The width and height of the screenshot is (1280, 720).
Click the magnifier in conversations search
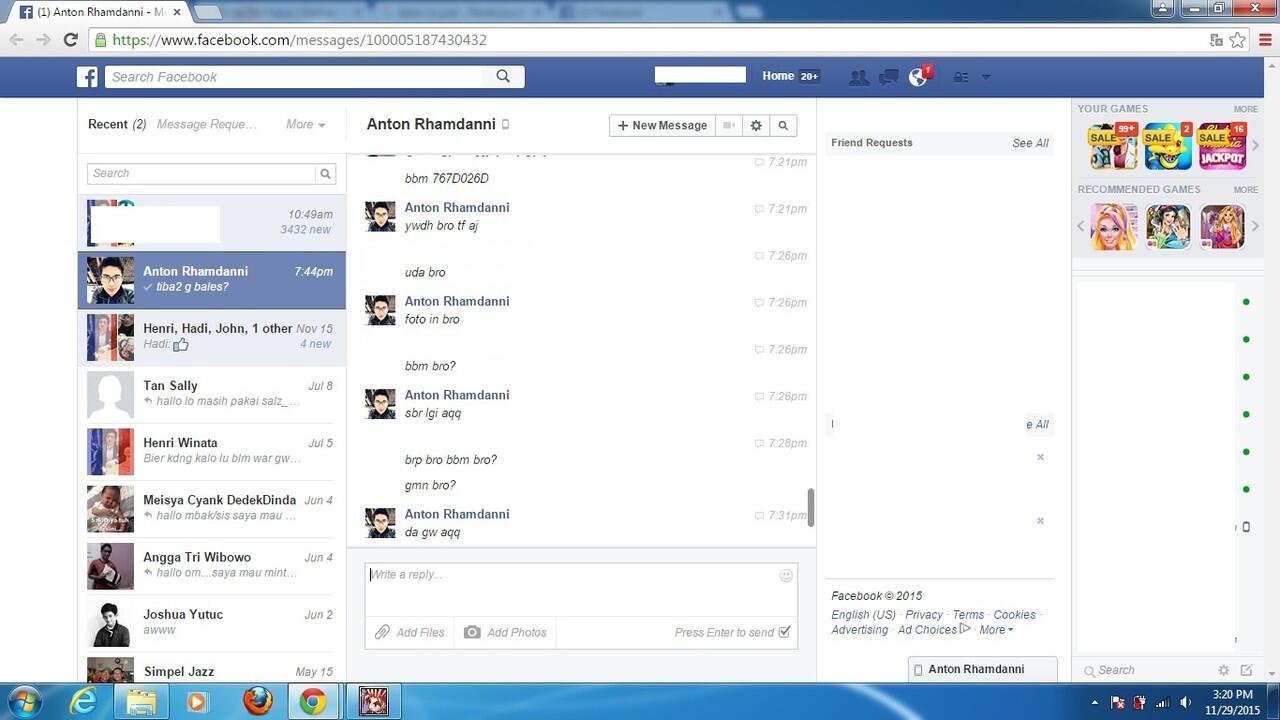tap(325, 173)
